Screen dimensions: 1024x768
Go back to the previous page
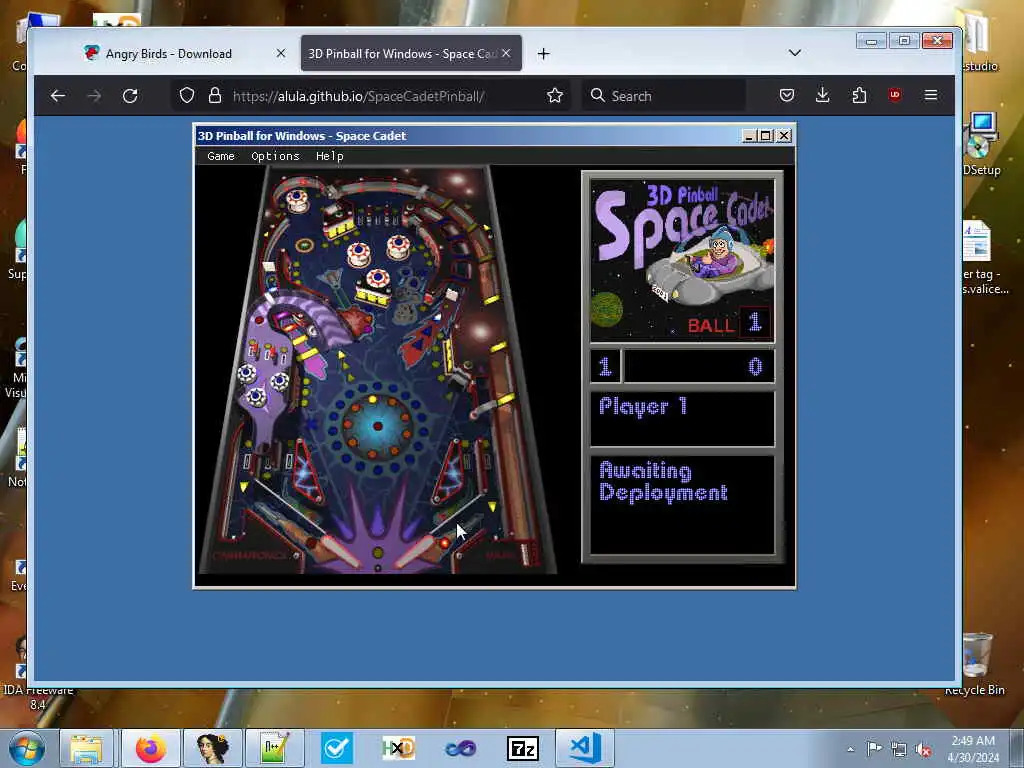(x=57, y=96)
